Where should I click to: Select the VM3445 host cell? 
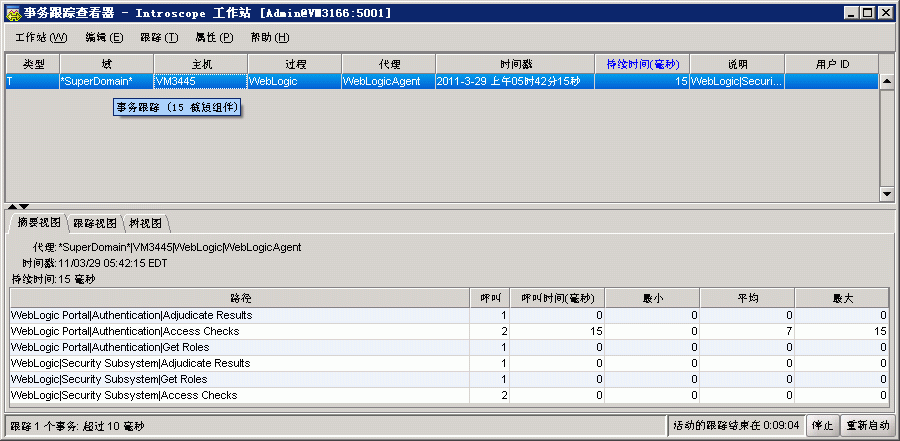pyautogui.click(x=201, y=82)
